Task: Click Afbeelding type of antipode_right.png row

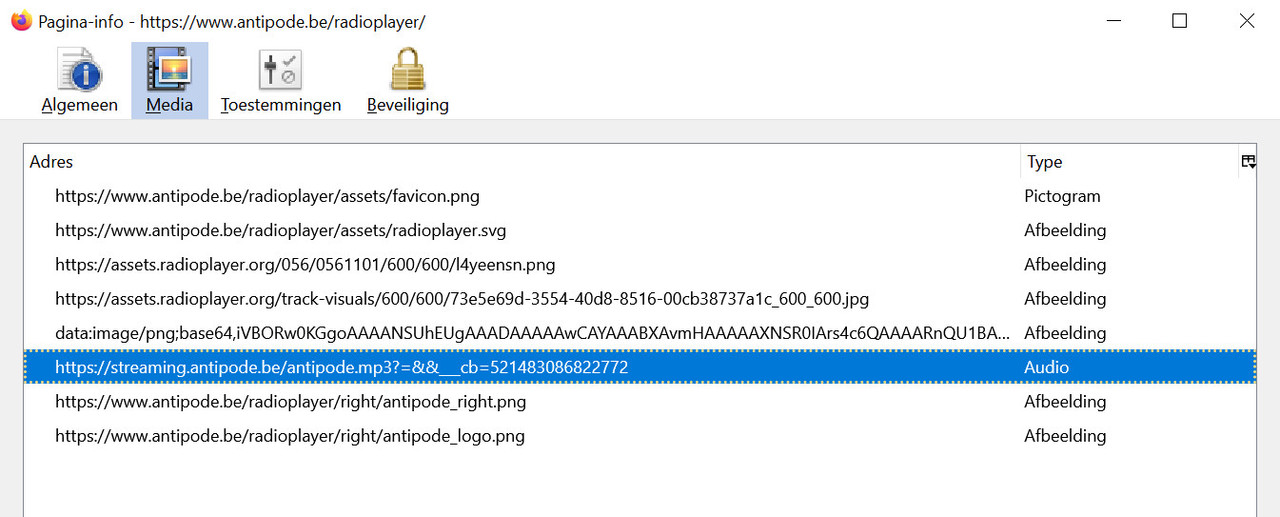Action: [1065, 401]
